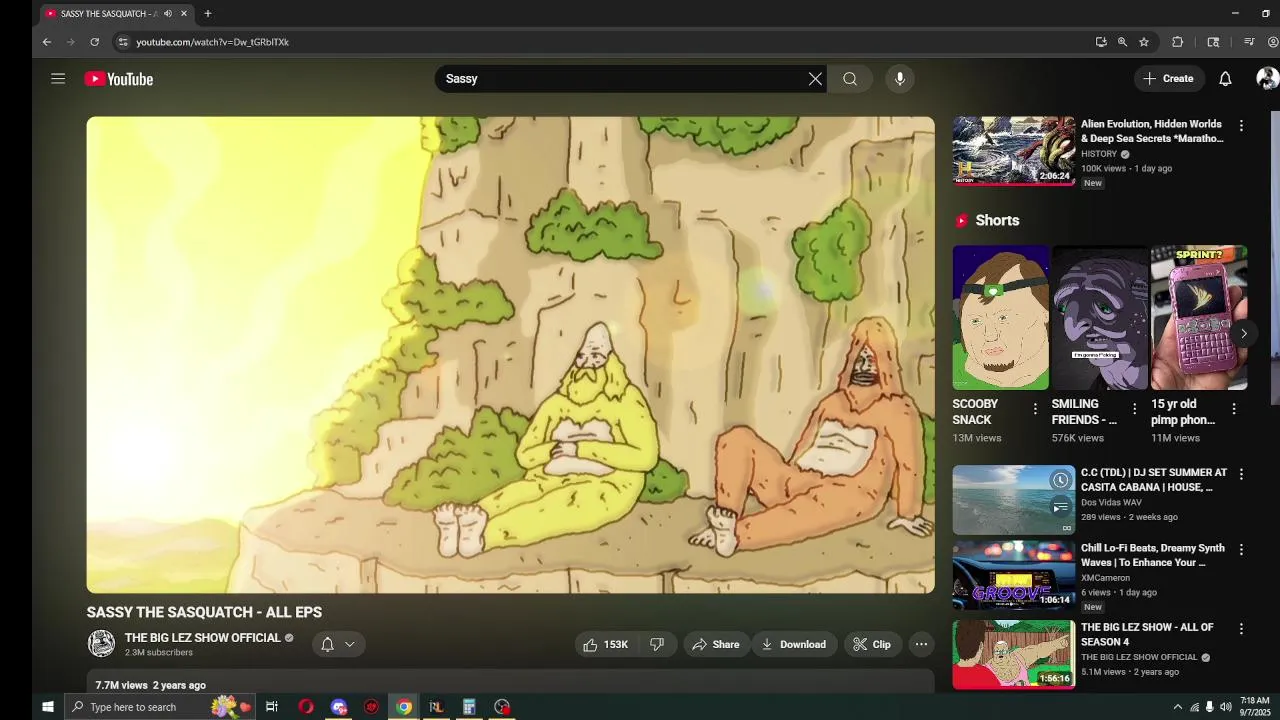
Task: Open account avatar menu
Action: (x=1267, y=79)
